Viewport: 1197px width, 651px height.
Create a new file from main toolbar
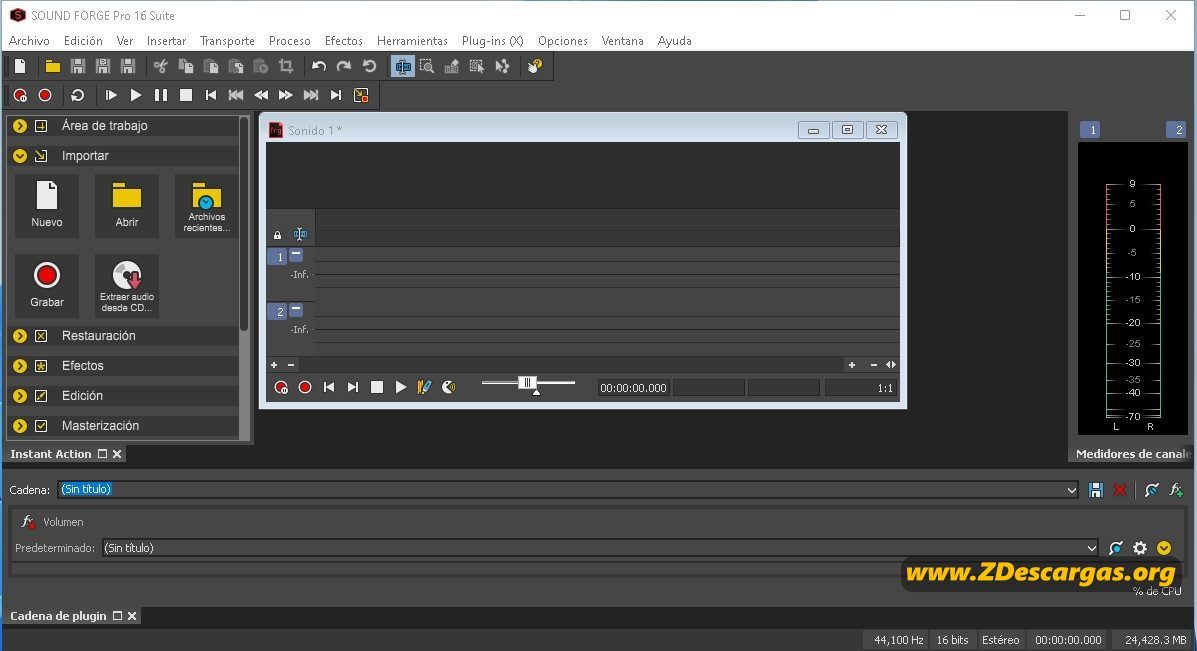21,66
